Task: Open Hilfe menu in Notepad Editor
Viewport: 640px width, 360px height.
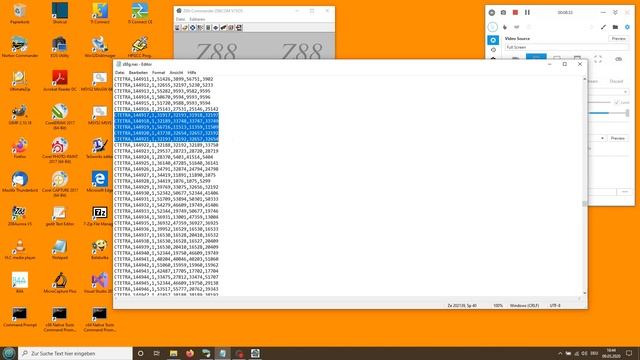Action: (192, 73)
